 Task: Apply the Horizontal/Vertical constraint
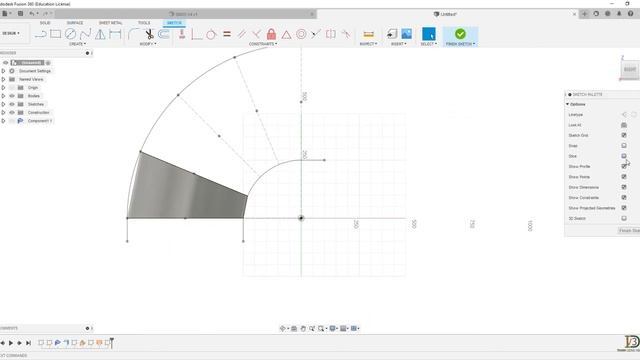[182, 34]
